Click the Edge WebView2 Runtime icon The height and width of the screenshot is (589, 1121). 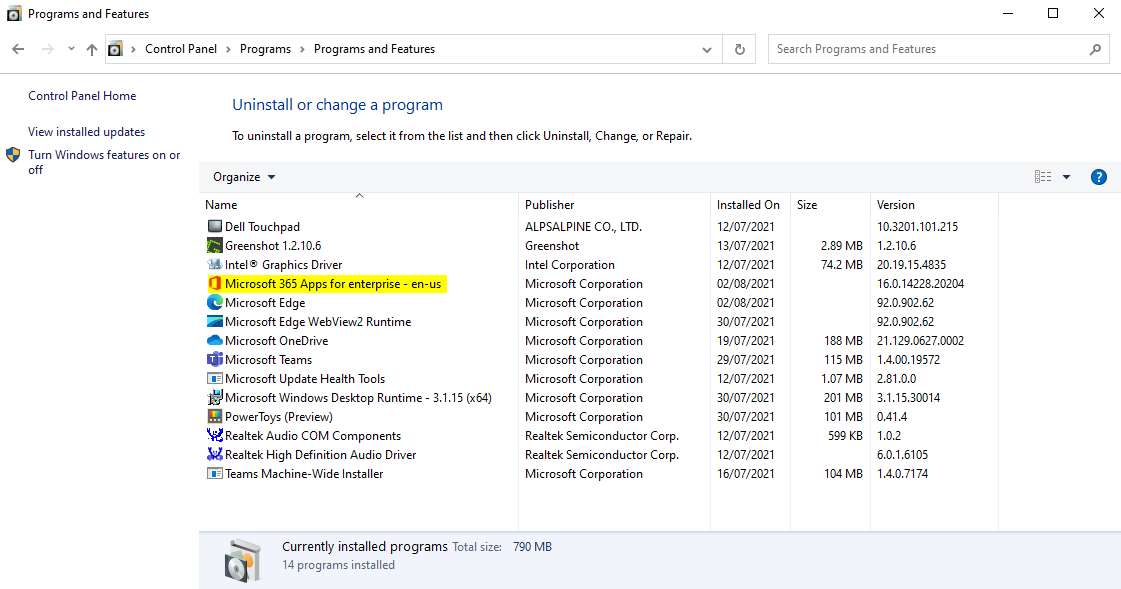214,322
